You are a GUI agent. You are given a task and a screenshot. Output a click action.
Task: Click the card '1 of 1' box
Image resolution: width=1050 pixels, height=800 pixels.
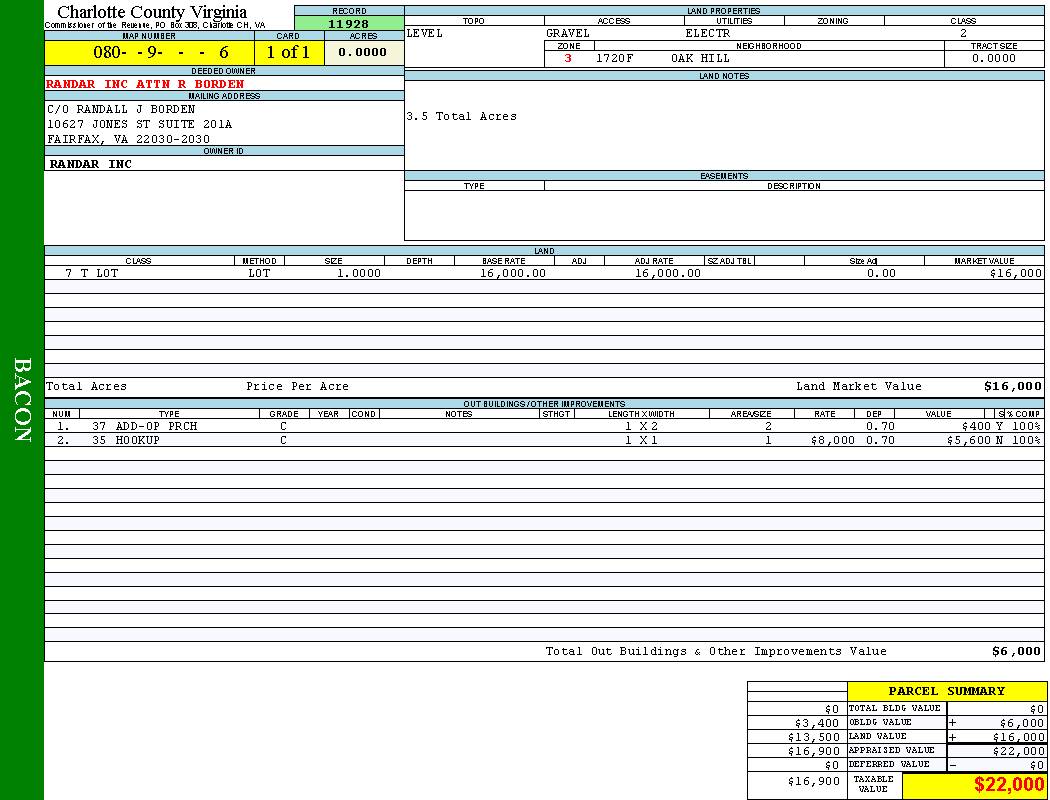[289, 53]
